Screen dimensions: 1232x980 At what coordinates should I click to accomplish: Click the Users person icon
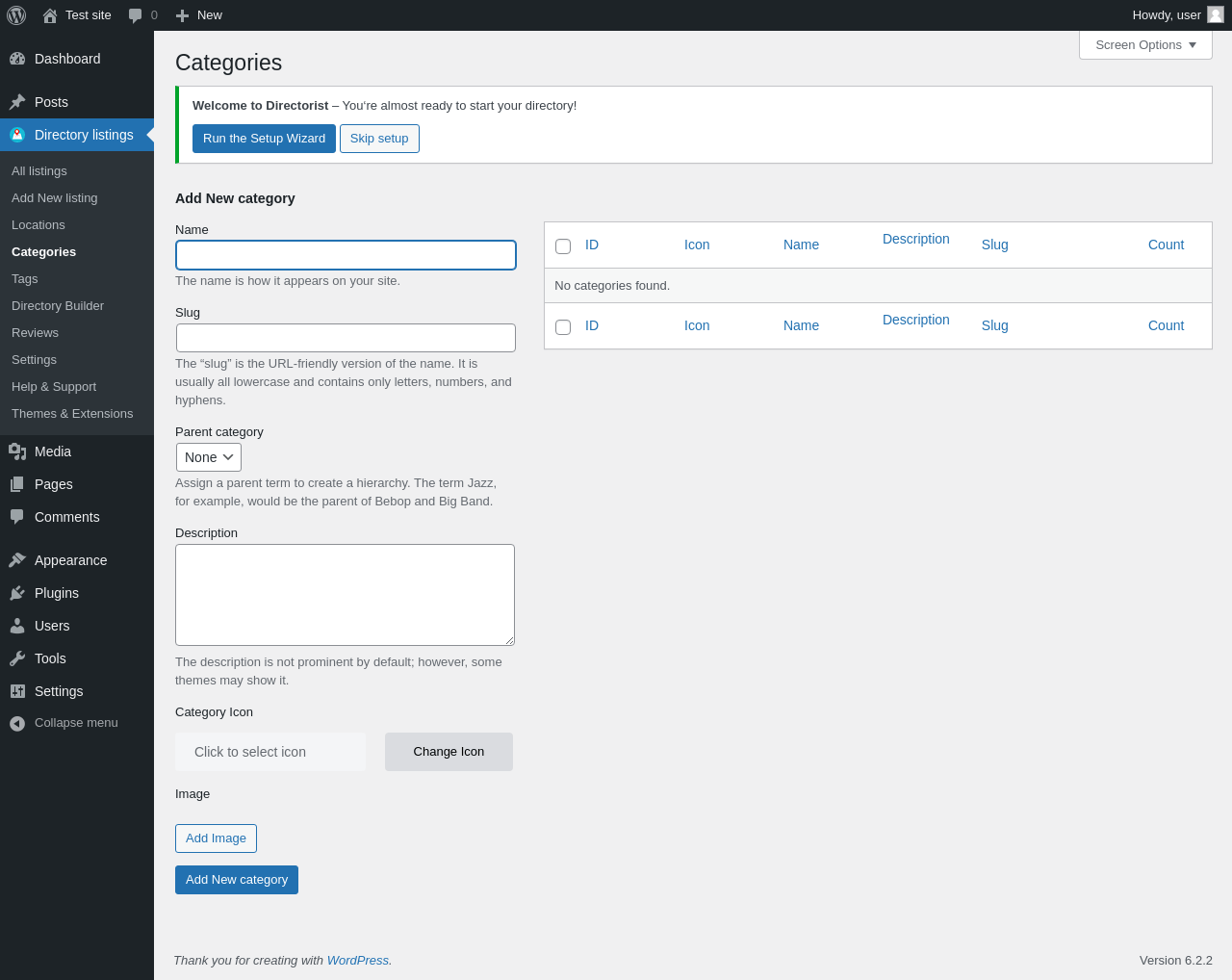coord(17,626)
